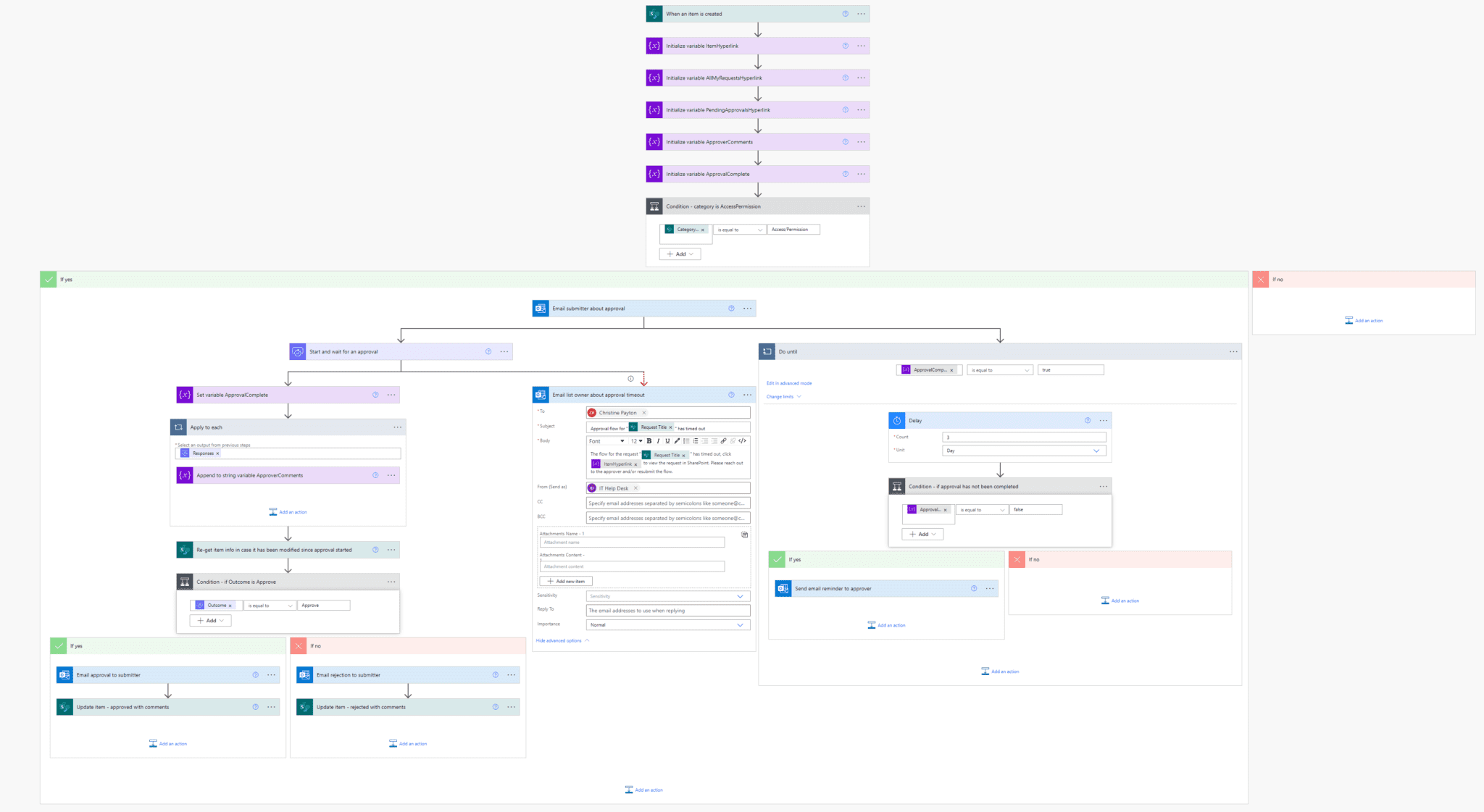The image size is (1484, 812).
Task: Open ellipsis menu of Send email reminder to approver
Action: click(x=990, y=589)
